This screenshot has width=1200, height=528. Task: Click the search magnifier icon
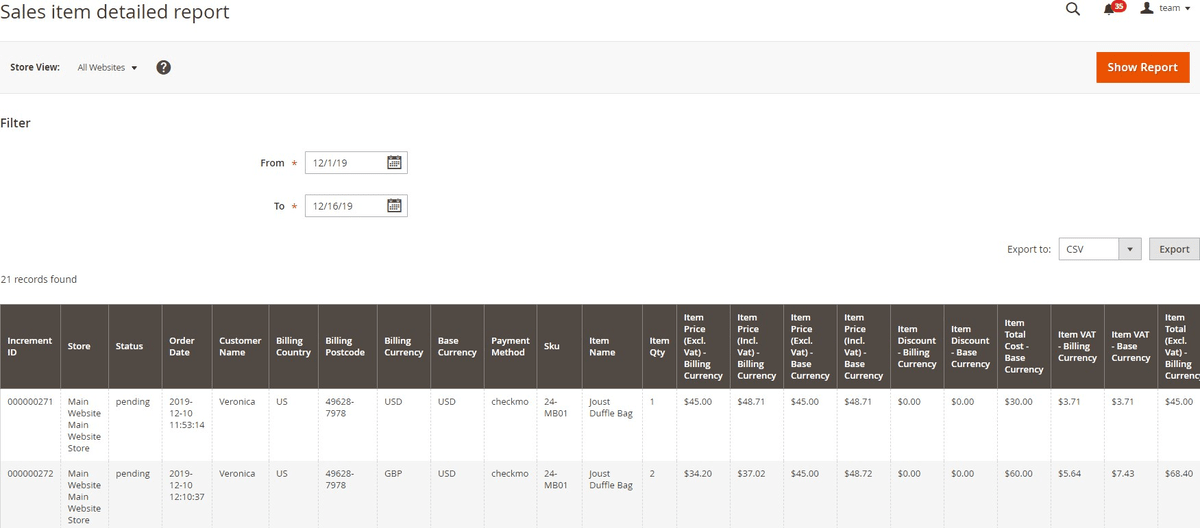1073,9
